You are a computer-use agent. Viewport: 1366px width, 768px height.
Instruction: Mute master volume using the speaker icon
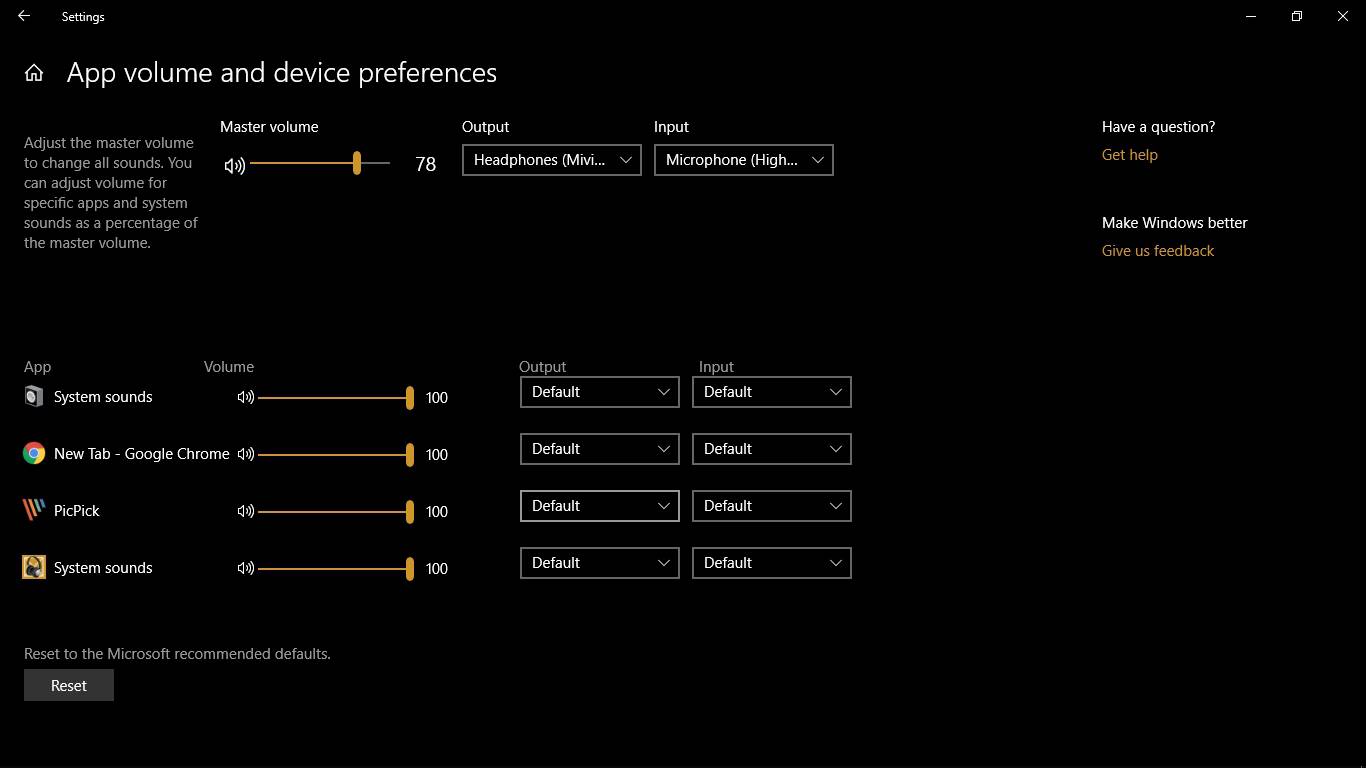pos(235,165)
